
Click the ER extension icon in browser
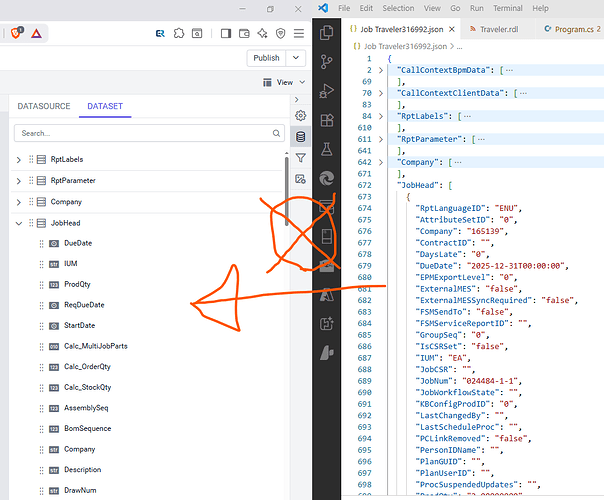tap(160, 34)
